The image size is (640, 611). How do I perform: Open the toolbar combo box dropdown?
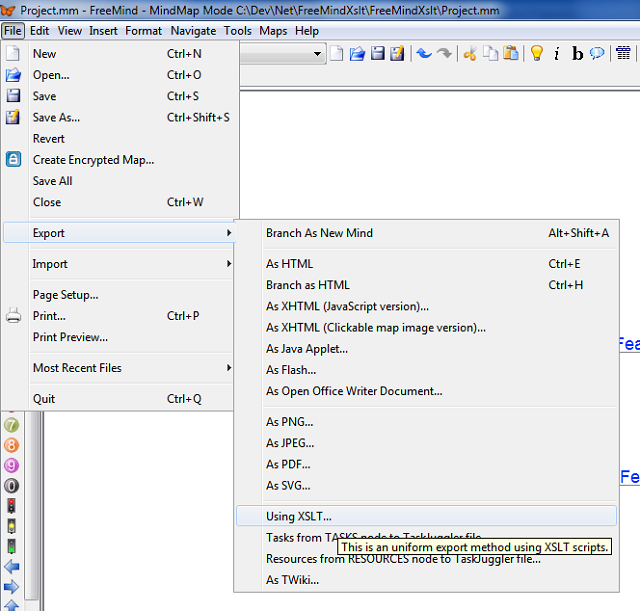click(317, 54)
